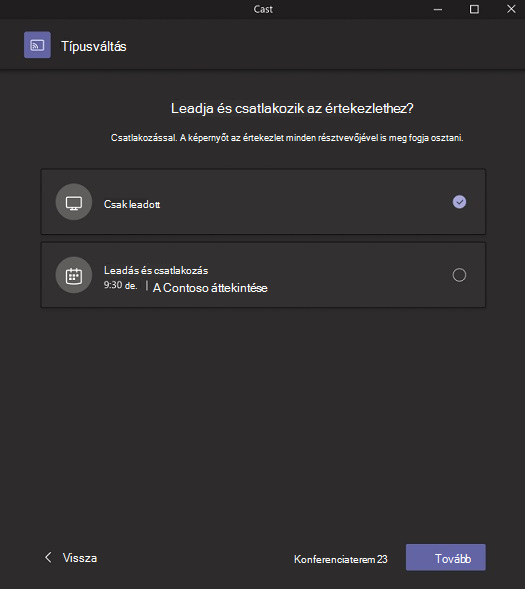The height and width of the screenshot is (589, 525).
Task: Select the Leadás és csatlakozás radio button
Action: (x=459, y=275)
